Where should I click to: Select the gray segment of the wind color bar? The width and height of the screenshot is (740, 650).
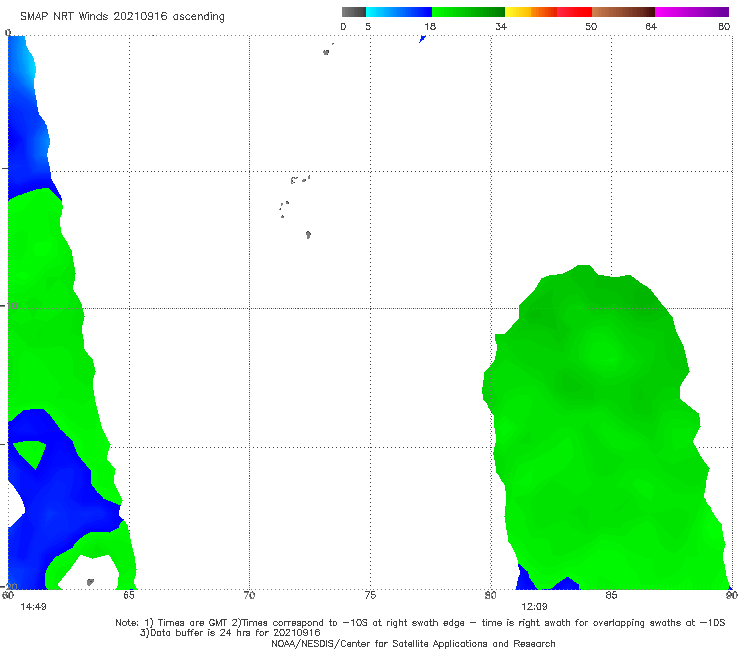coord(354,12)
